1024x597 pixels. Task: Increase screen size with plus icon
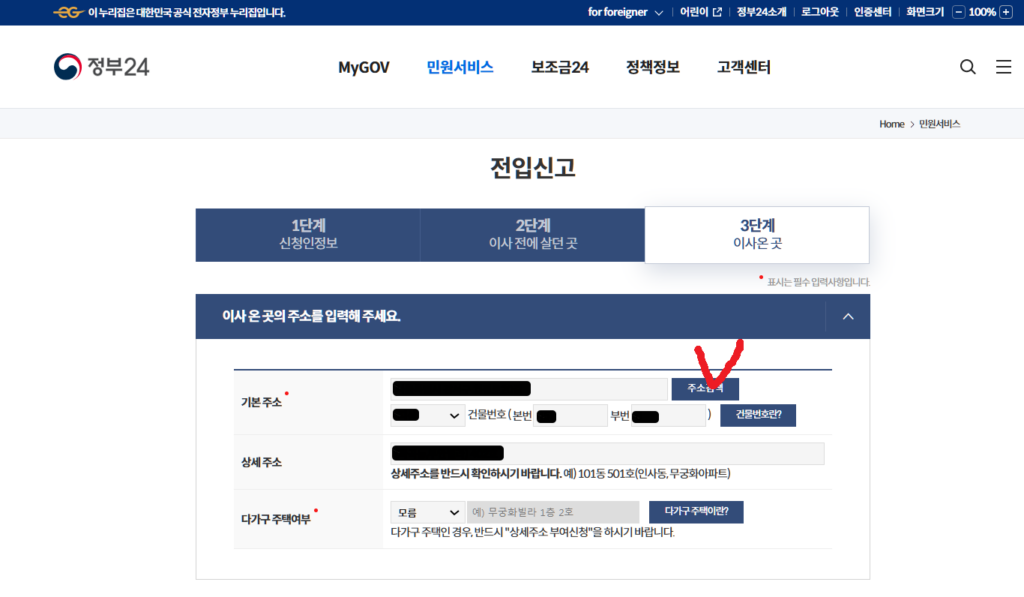click(1006, 12)
